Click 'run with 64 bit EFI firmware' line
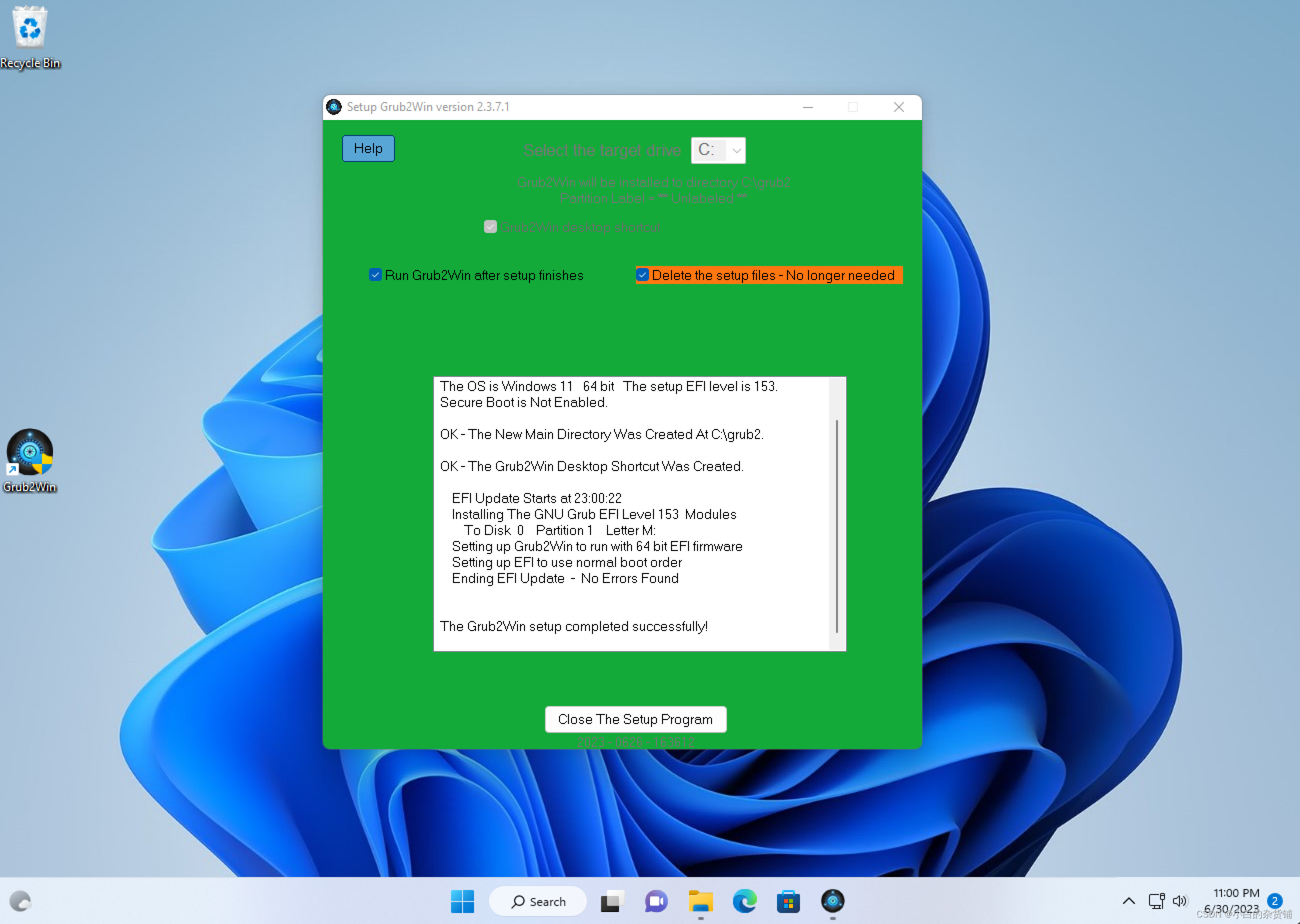Screen dimensions: 1300x924 (597, 546)
